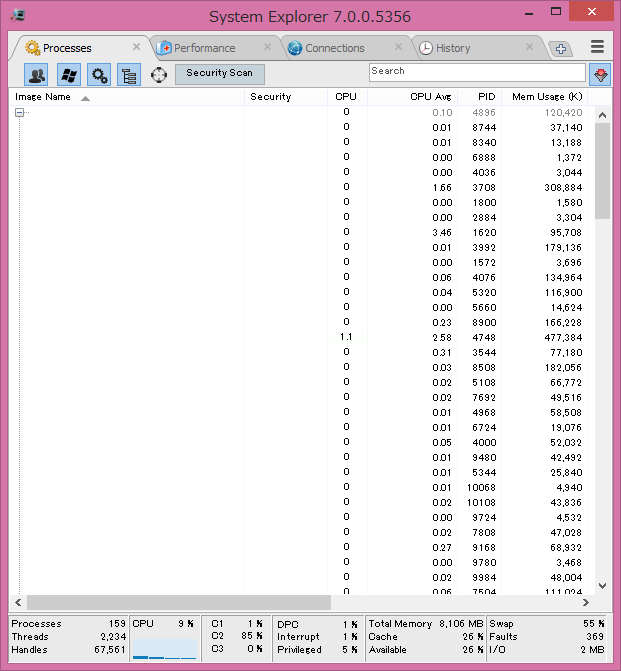Close the Performance tab
Viewport: 621px width, 671px height.
point(267,47)
